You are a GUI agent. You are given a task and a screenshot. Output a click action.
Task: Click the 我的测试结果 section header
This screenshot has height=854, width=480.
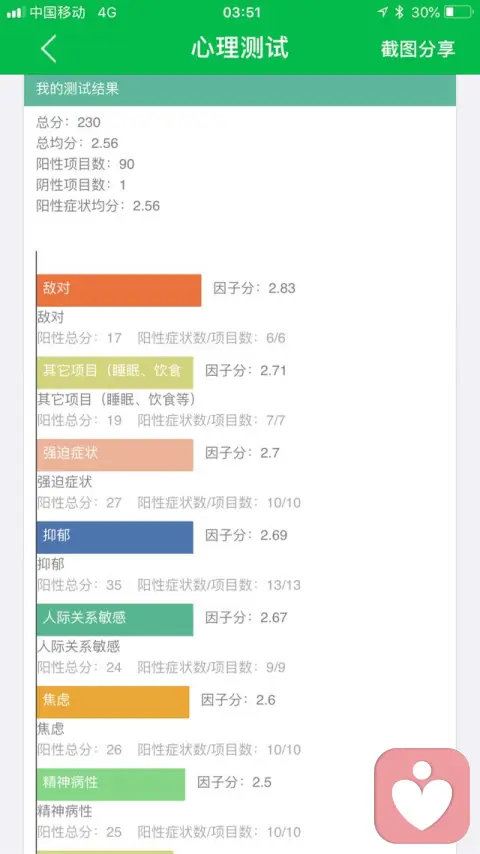pos(240,90)
